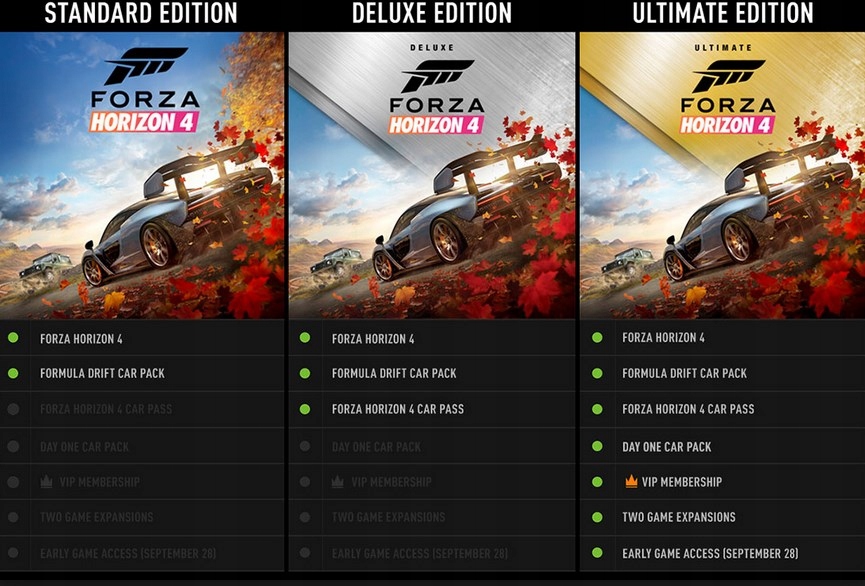Click green dot beside Deluxe Forza Horizon 4 Car Pass
The height and width of the screenshot is (586, 865).
pyautogui.click(x=305, y=409)
